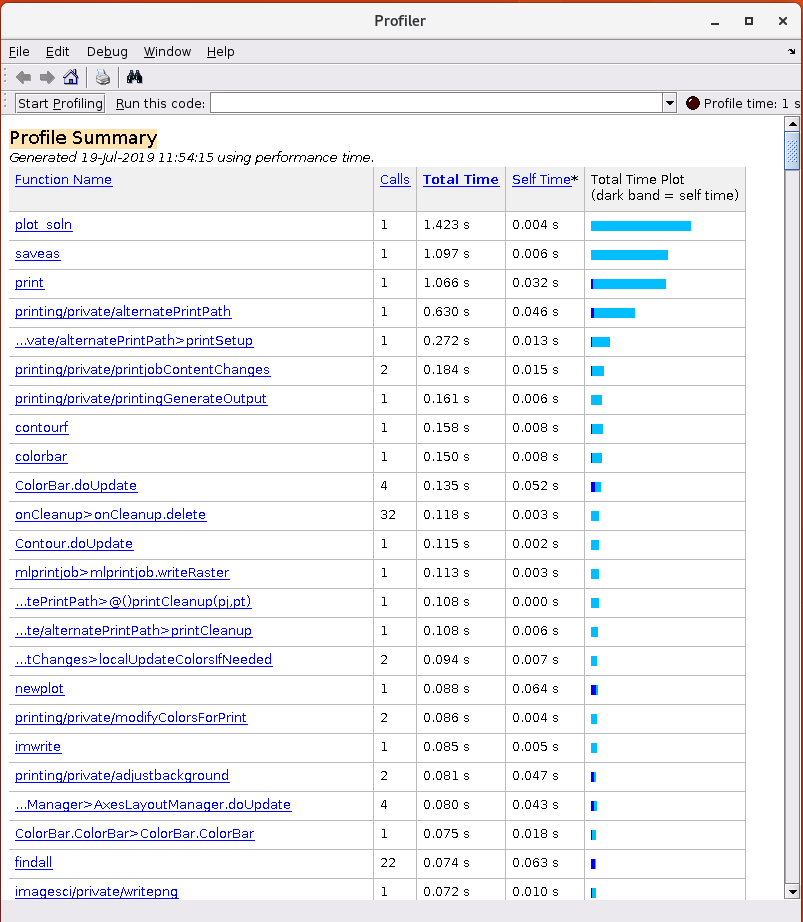Open the findall function link
Screen dimensions: 803x922
(34, 863)
